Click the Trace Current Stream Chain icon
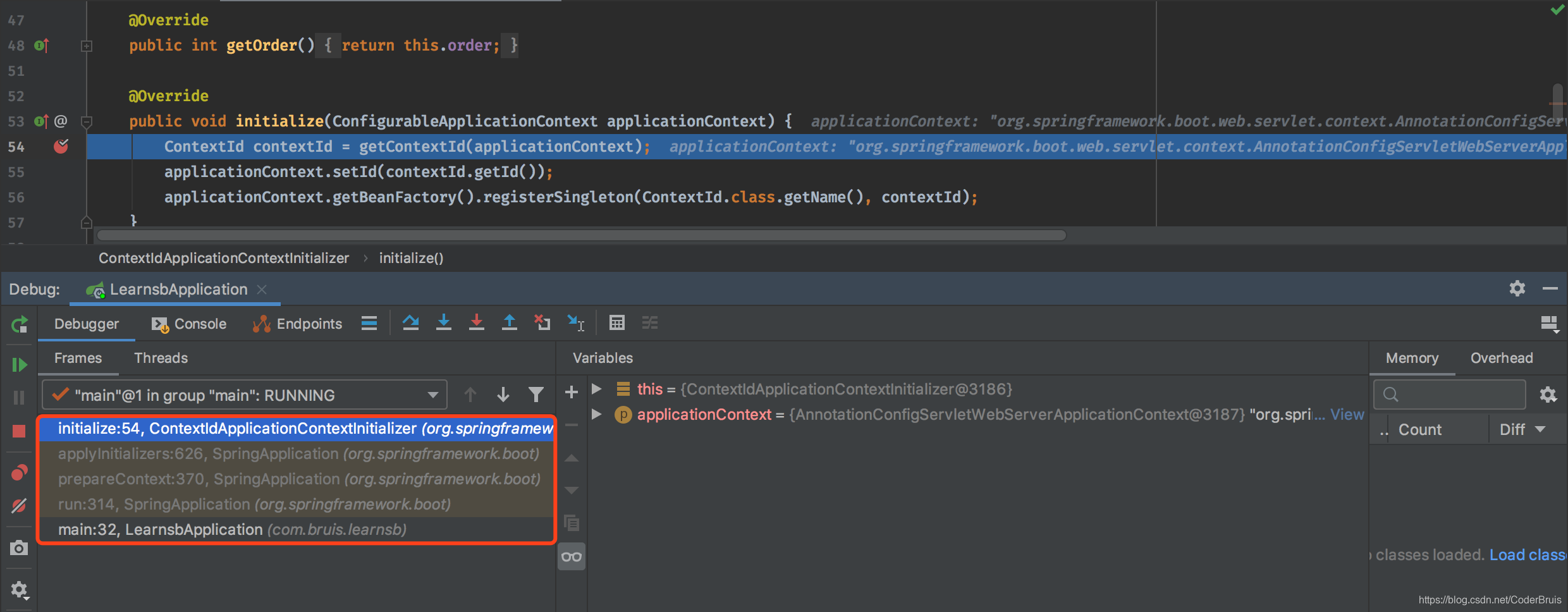Image resolution: width=1568 pixels, height=612 pixels. [x=650, y=323]
